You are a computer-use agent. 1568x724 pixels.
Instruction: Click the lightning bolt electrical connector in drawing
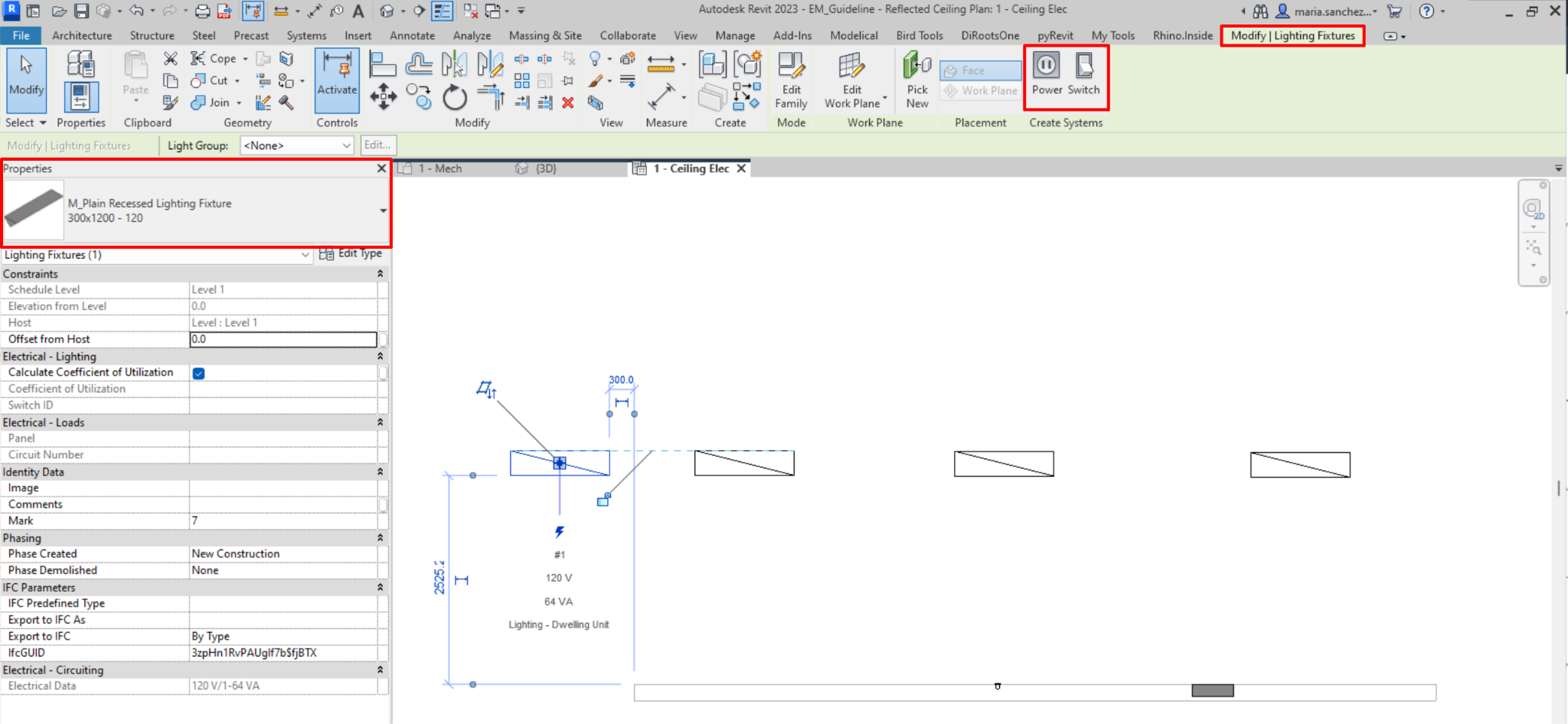point(560,532)
